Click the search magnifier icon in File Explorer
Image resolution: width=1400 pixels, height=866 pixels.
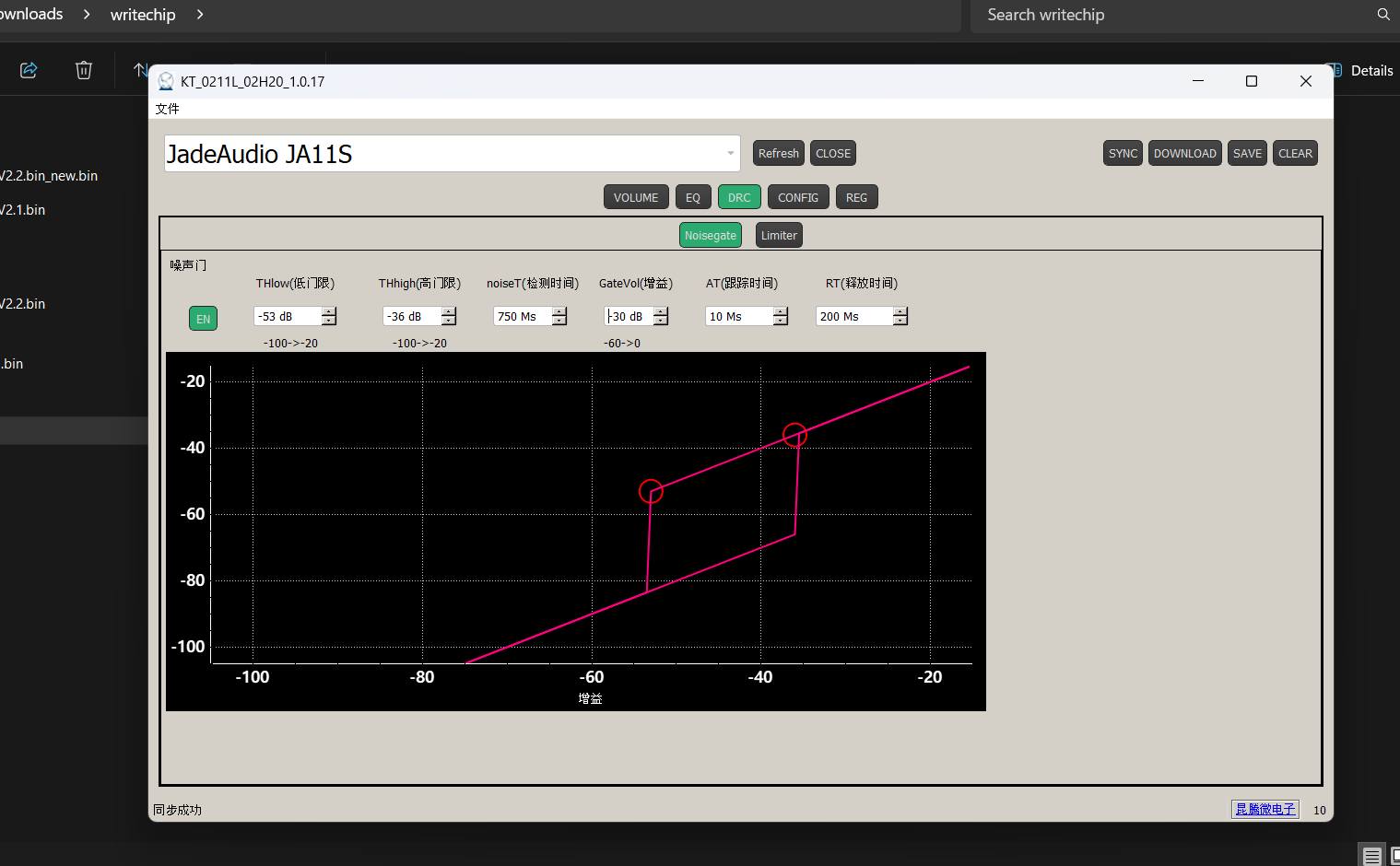pos(1383,15)
